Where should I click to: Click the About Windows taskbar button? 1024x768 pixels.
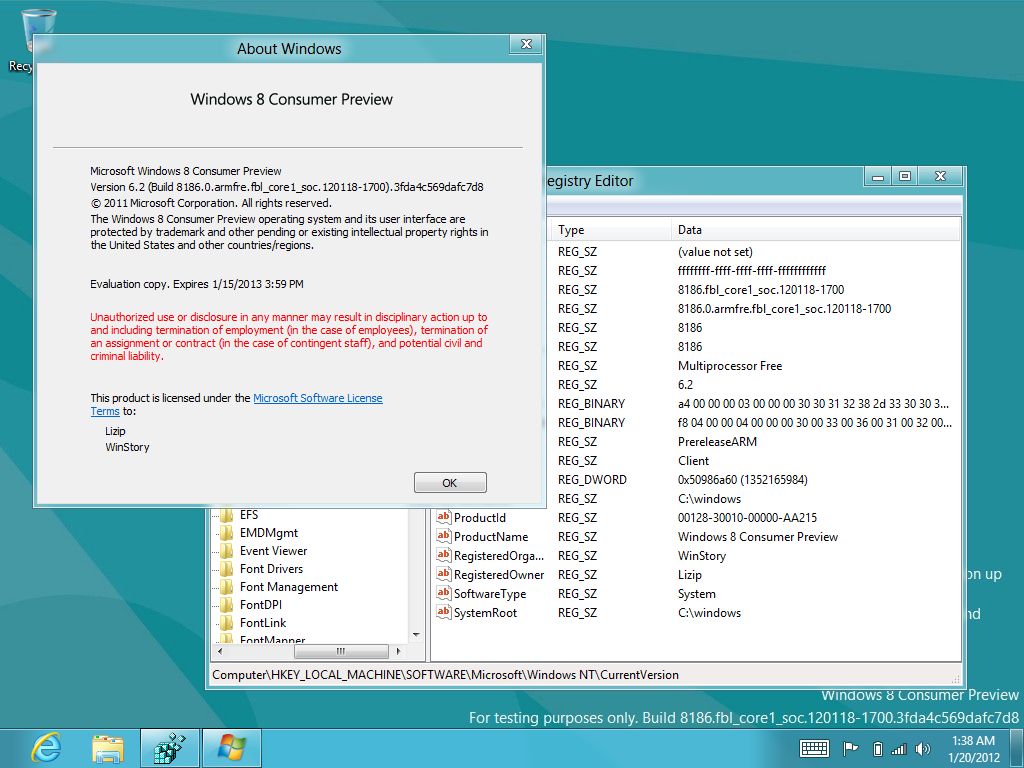point(231,747)
